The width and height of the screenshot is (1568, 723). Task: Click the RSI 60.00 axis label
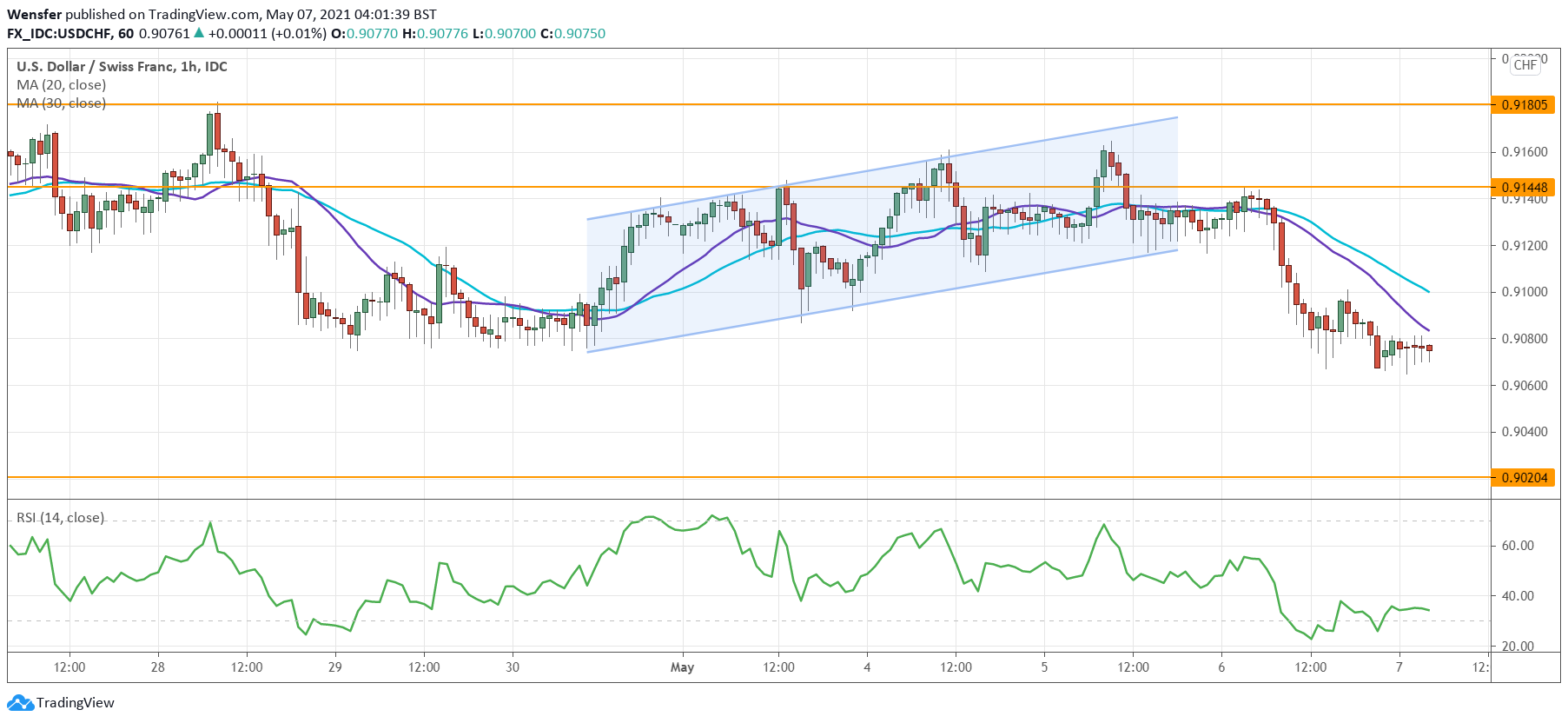(1518, 546)
